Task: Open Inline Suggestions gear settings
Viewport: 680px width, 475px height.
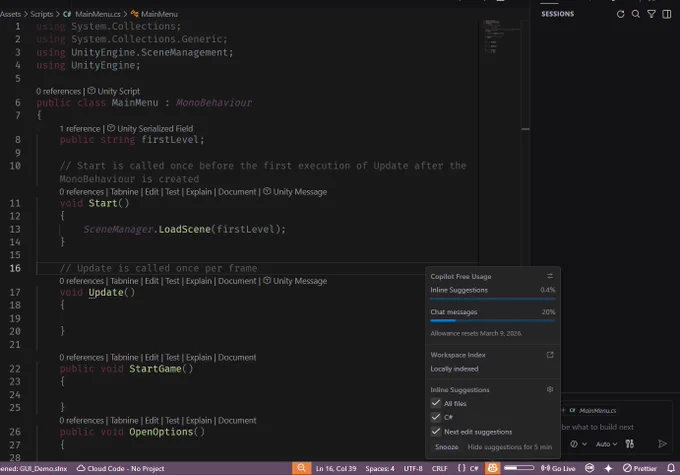Action: pyautogui.click(x=550, y=390)
